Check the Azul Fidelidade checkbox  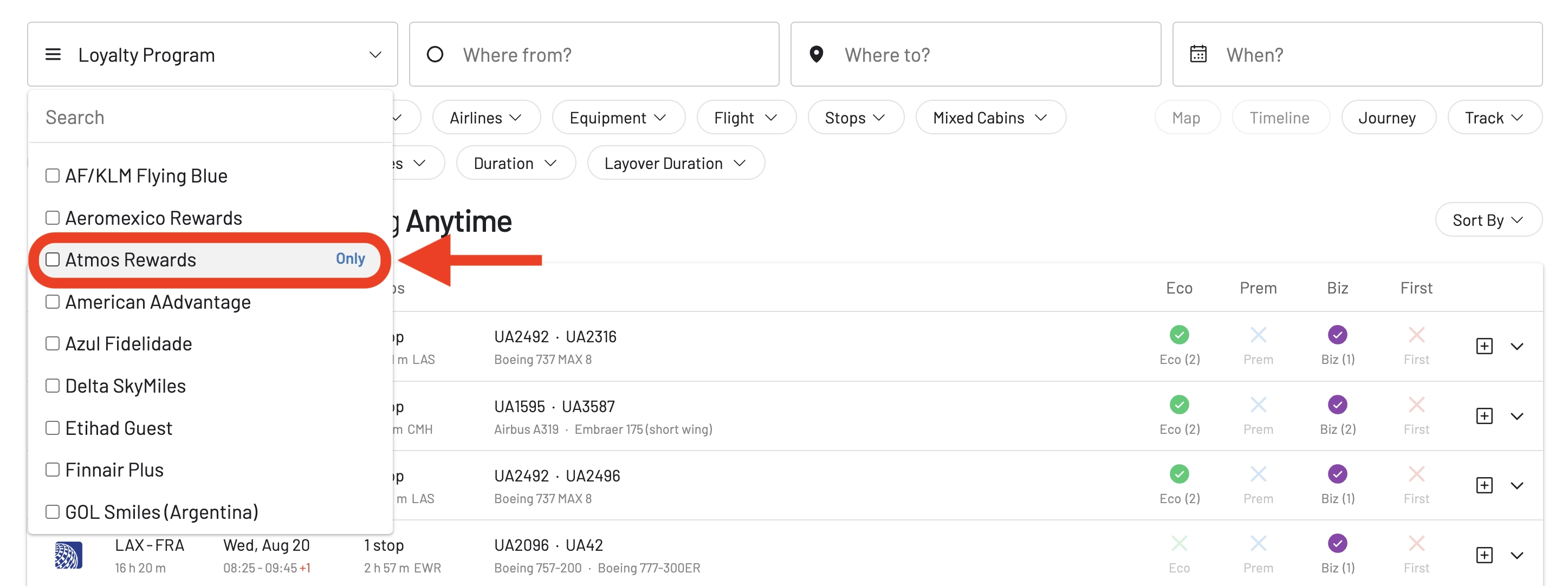(53, 344)
